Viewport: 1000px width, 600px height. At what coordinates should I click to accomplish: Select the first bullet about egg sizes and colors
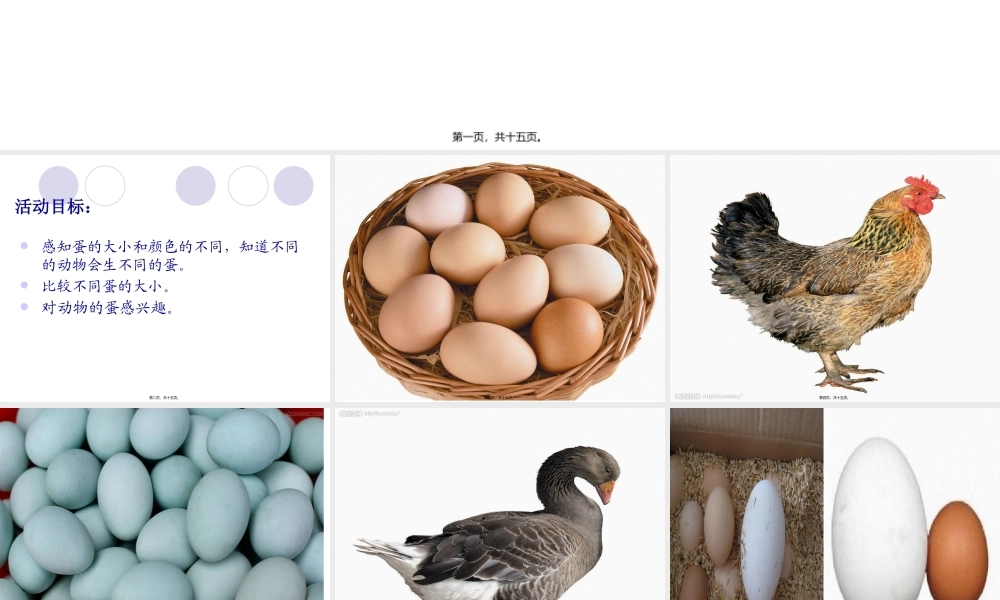[170, 255]
